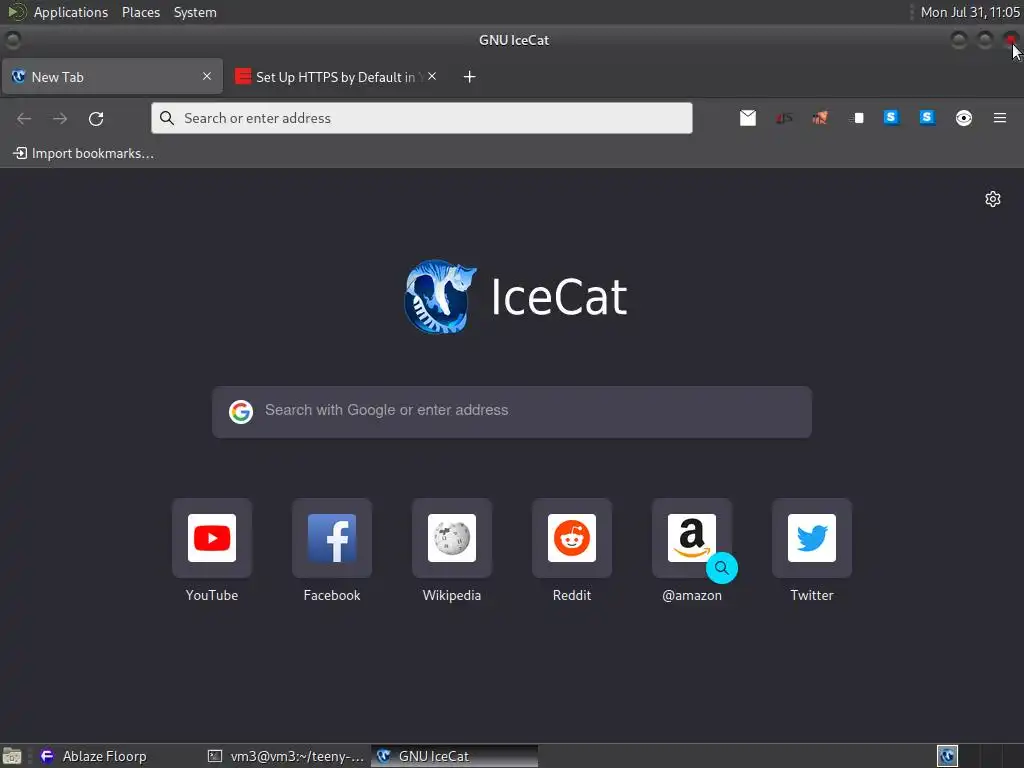Click the Google logo in the search box
The width and height of the screenshot is (1024, 768).
click(x=241, y=411)
